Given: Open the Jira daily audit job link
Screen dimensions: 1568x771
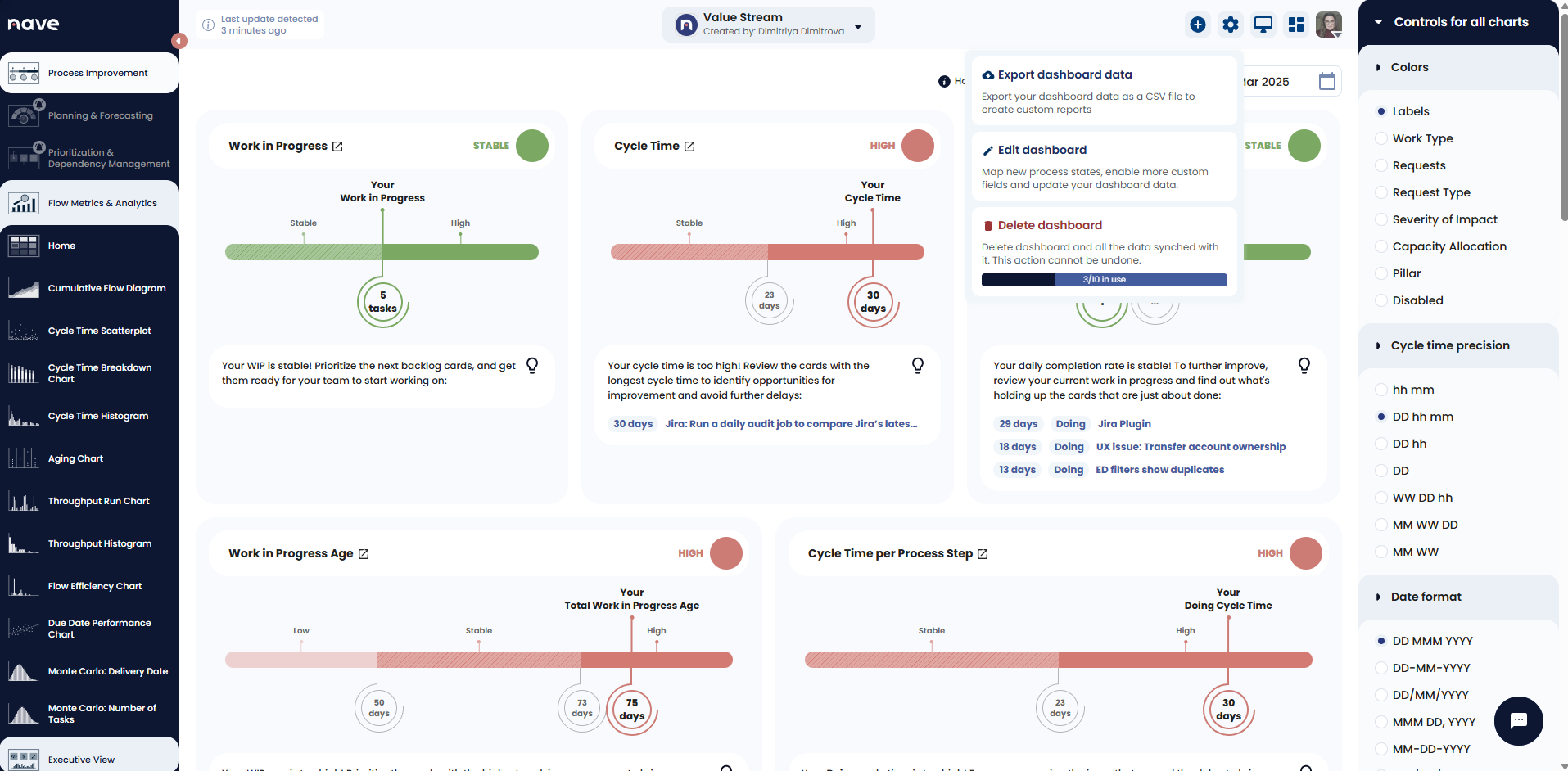Looking at the screenshot, I should 790,424.
